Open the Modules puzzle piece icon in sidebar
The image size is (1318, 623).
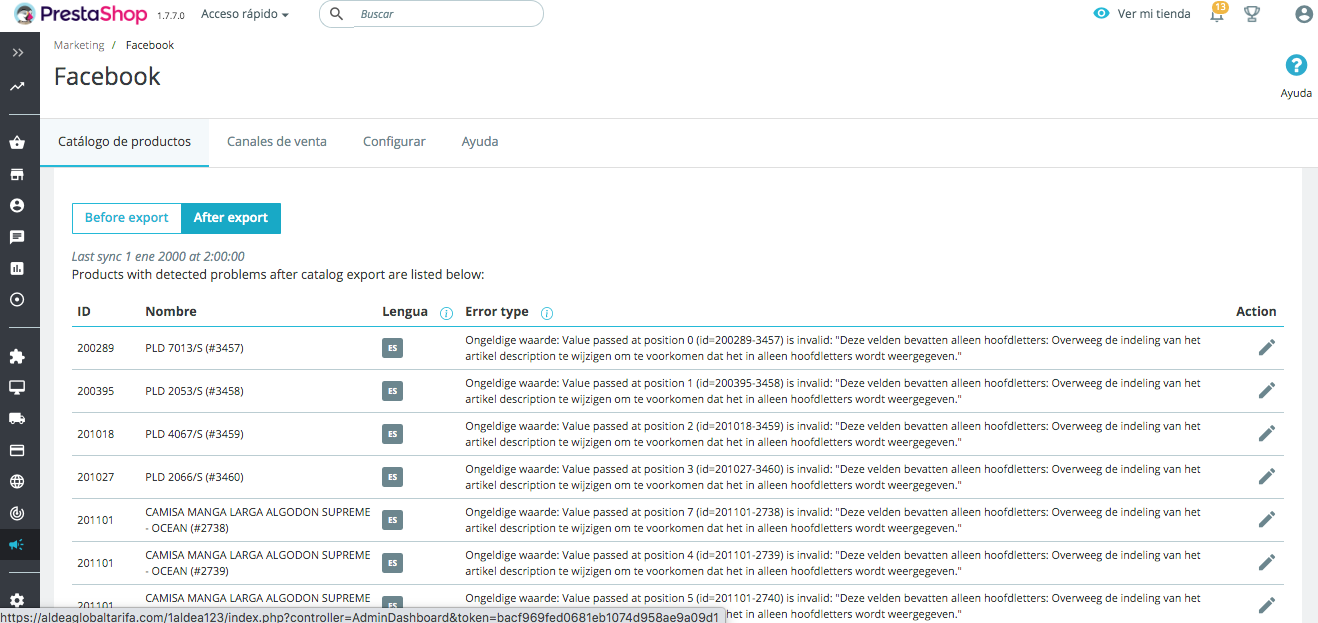[x=17, y=356]
